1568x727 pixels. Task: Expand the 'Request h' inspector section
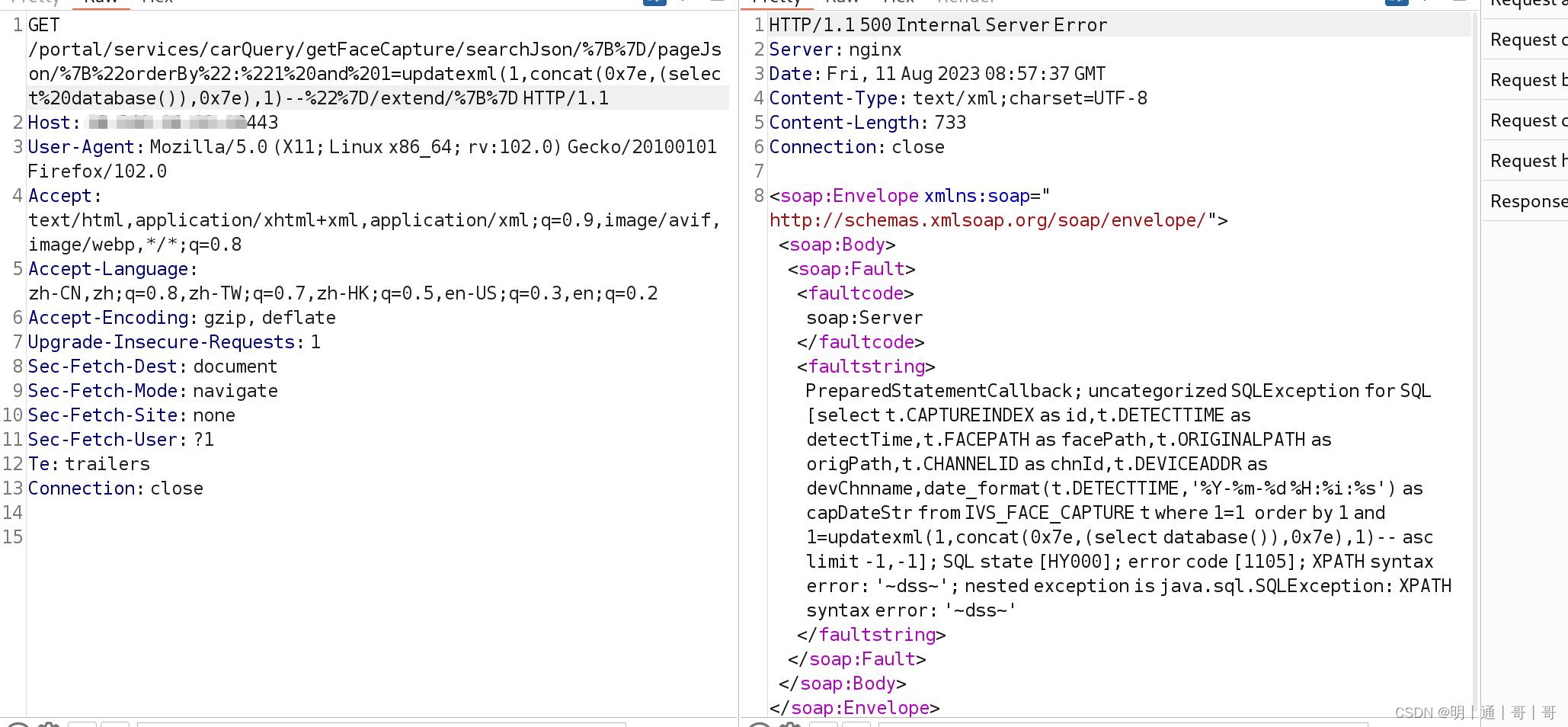pyautogui.click(x=1525, y=161)
